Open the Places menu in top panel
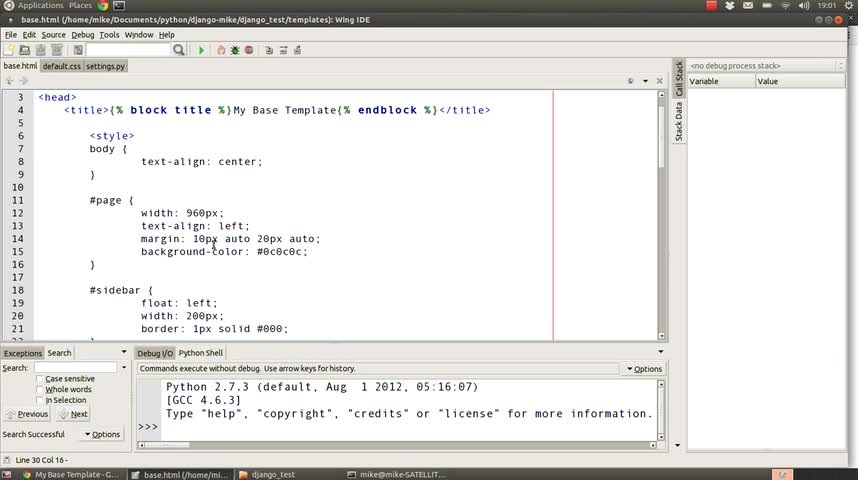 (x=80, y=5)
